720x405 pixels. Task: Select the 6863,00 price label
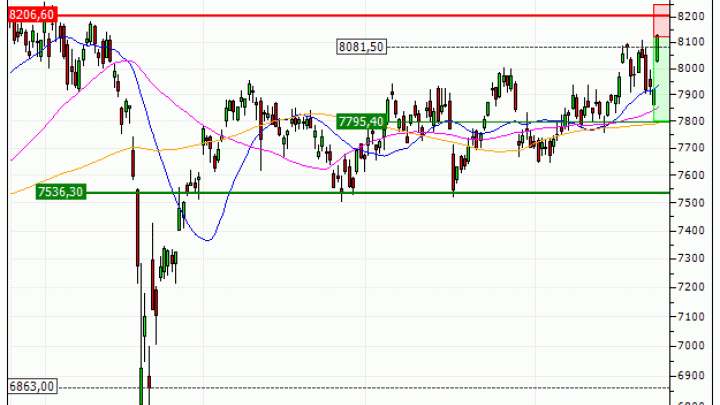[32, 387]
